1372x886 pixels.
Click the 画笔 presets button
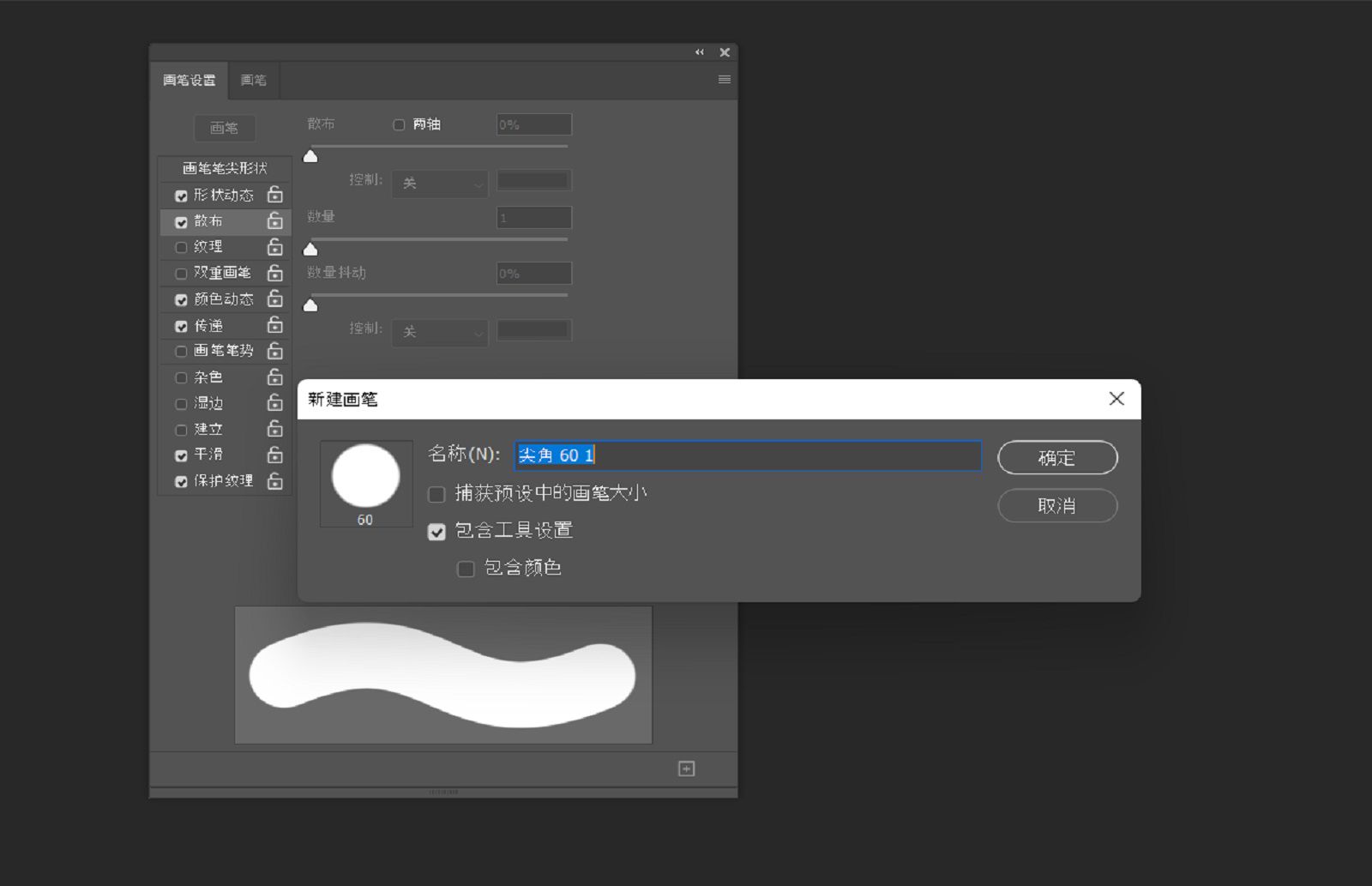pos(224,128)
